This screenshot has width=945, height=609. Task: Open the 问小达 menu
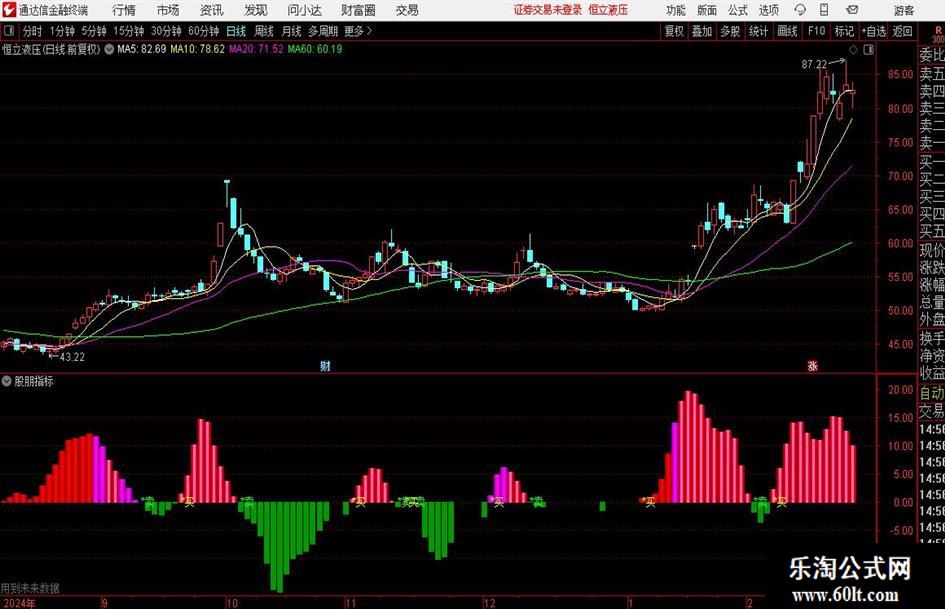click(x=304, y=10)
